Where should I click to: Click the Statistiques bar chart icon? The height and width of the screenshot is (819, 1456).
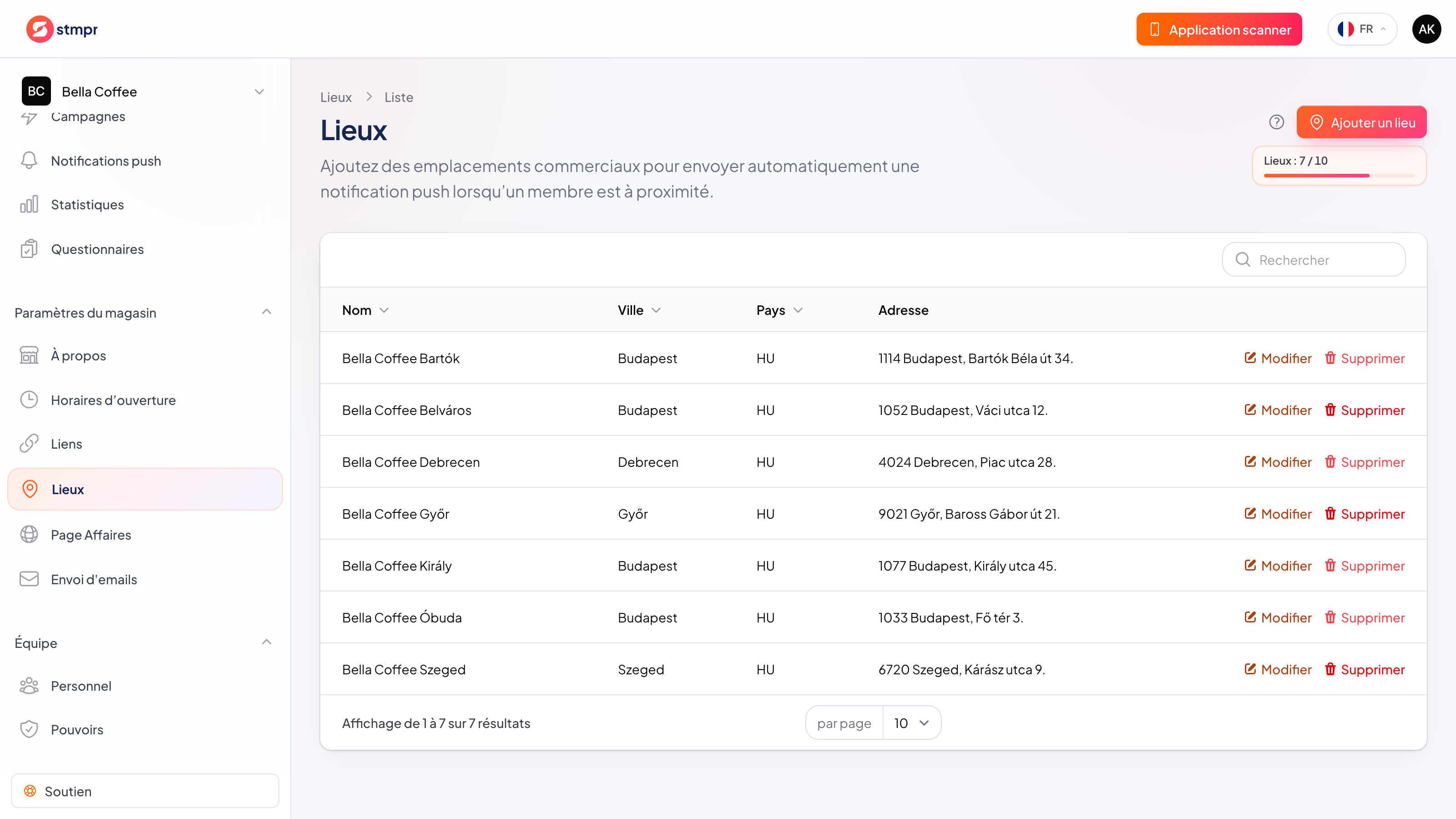[x=29, y=204]
